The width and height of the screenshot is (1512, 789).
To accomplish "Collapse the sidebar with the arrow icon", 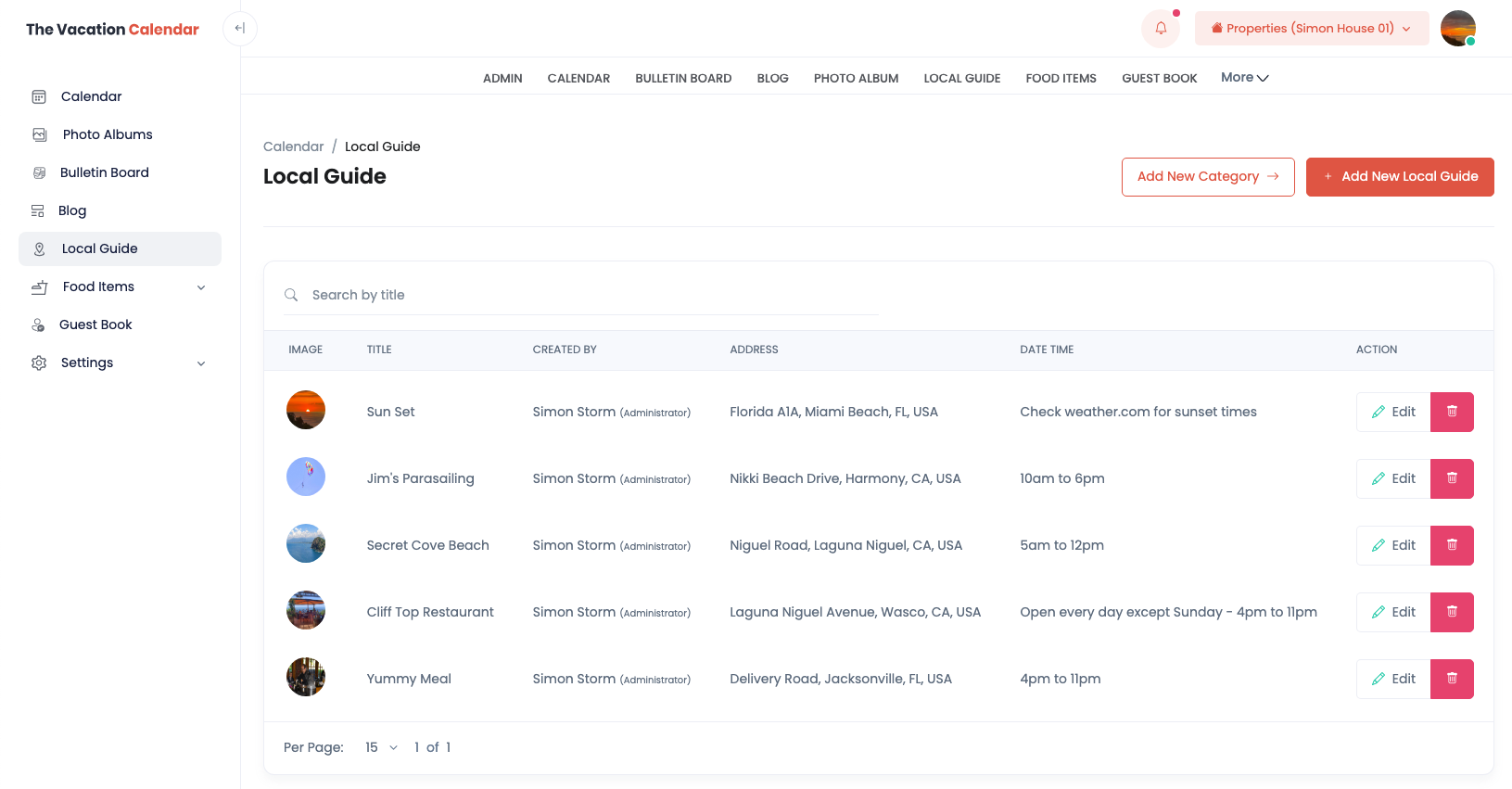I will [x=240, y=29].
